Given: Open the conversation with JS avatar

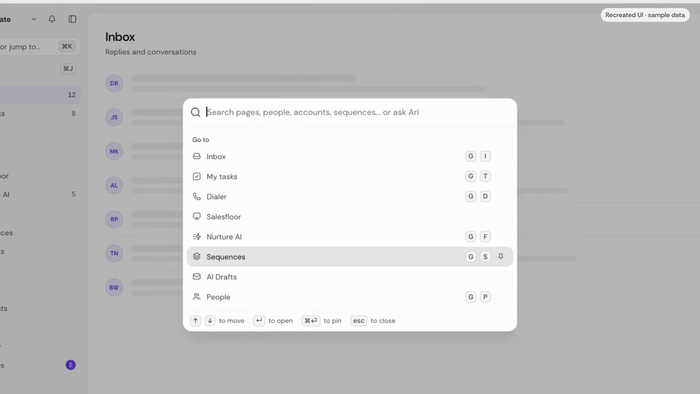Looking at the screenshot, I should (x=114, y=117).
